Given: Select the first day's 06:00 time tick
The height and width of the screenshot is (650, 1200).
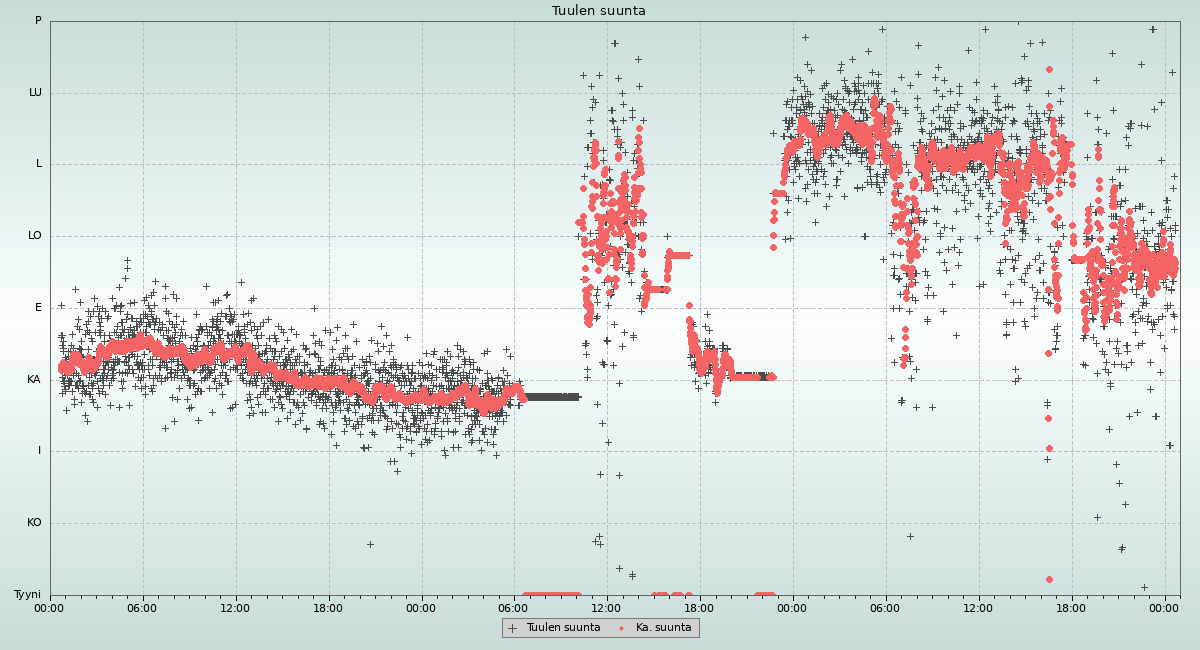Looking at the screenshot, I should pos(142,608).
